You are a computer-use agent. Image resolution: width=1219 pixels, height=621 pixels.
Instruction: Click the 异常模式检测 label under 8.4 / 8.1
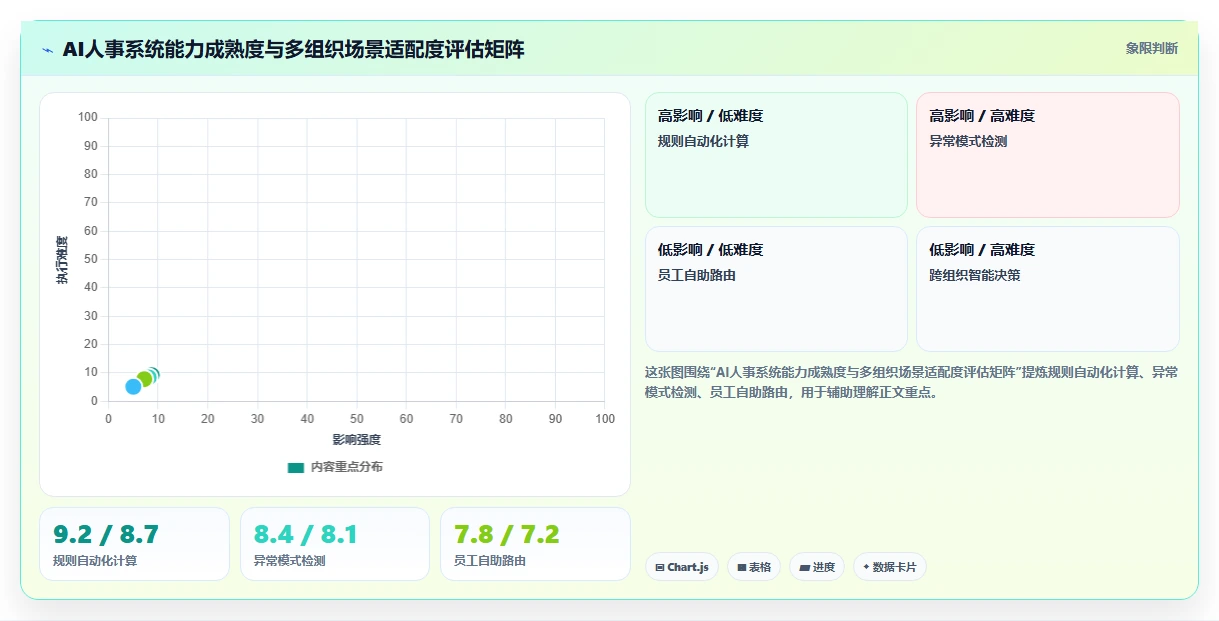(x=289, y=561)
